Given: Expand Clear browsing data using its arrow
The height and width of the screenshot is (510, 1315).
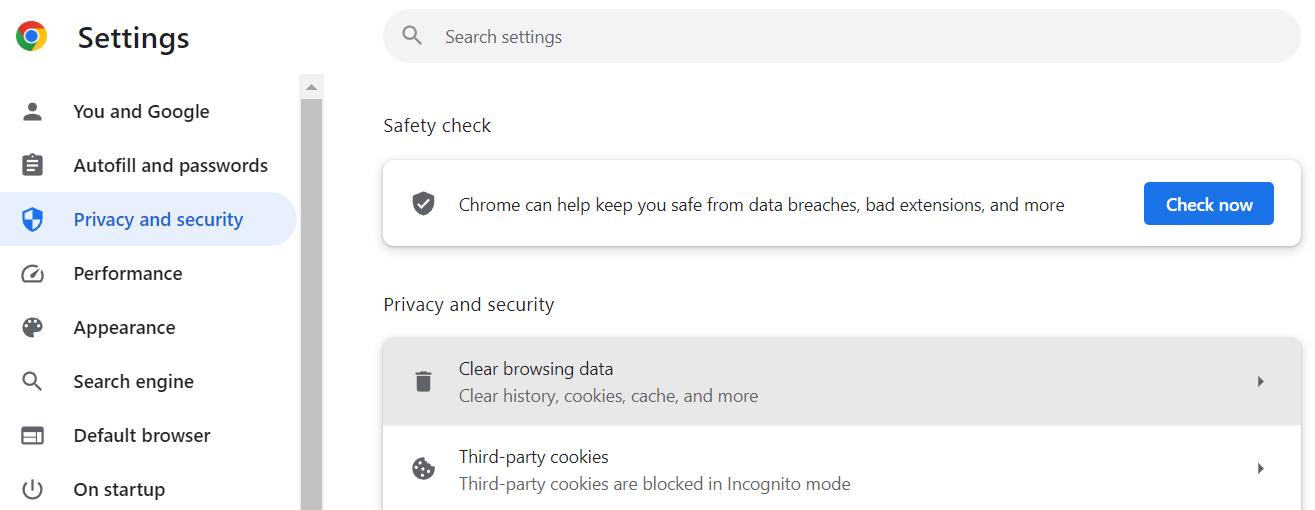Looking at the screenshot, I should (1260, 381).
